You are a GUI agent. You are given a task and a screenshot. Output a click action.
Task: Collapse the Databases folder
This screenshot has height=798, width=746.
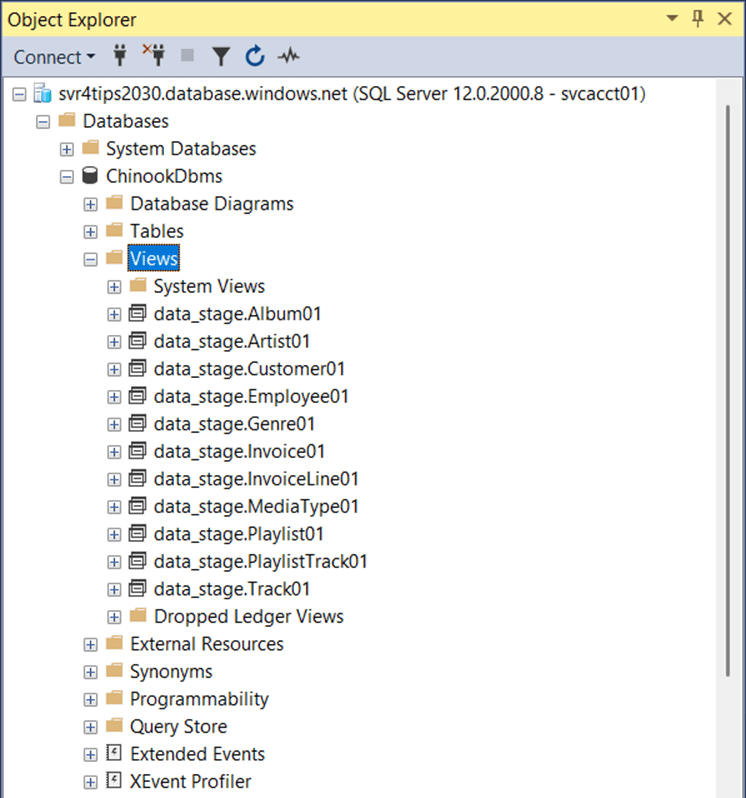pyautogui.click(x=43, y=122)
